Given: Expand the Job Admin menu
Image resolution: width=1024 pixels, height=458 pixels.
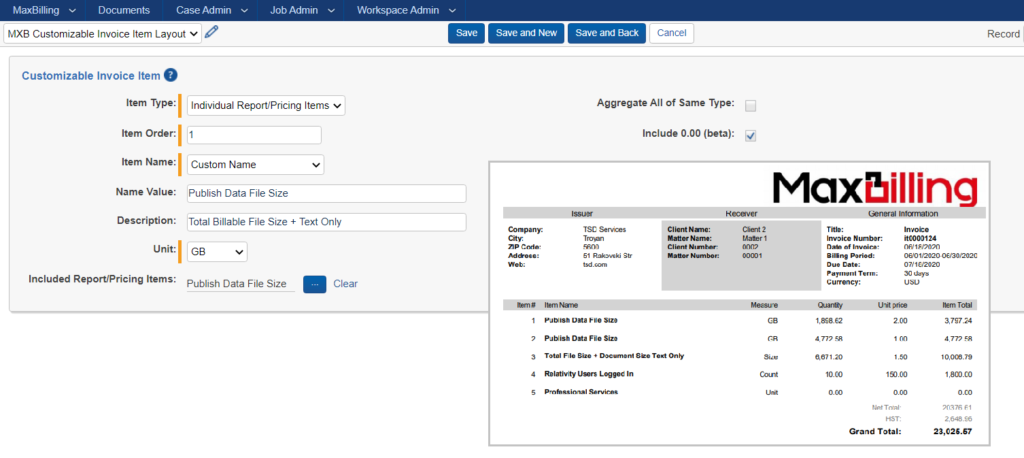Looking at the screenshot, I should [301, 10].
